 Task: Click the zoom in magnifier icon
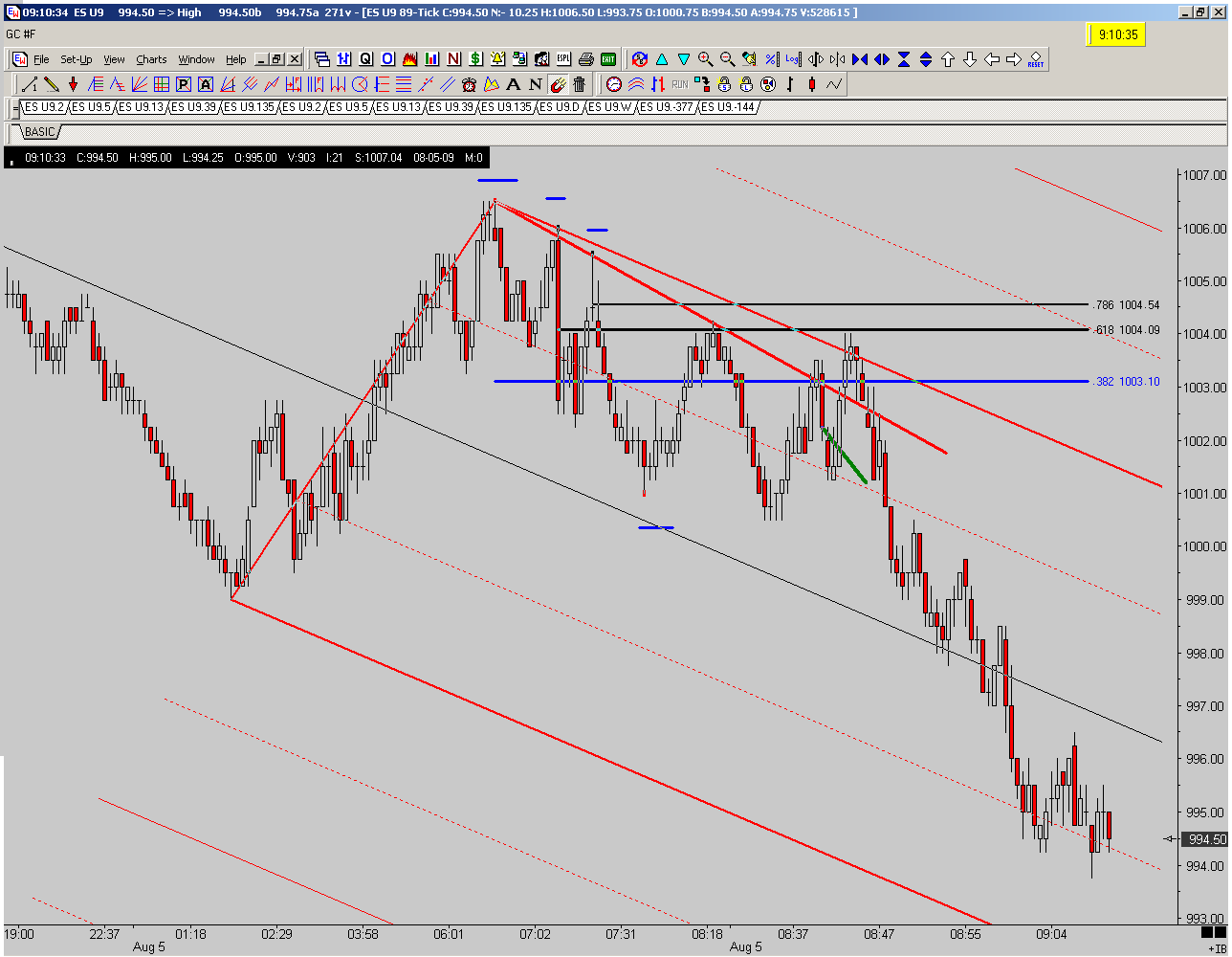click(x=706, y=59)
